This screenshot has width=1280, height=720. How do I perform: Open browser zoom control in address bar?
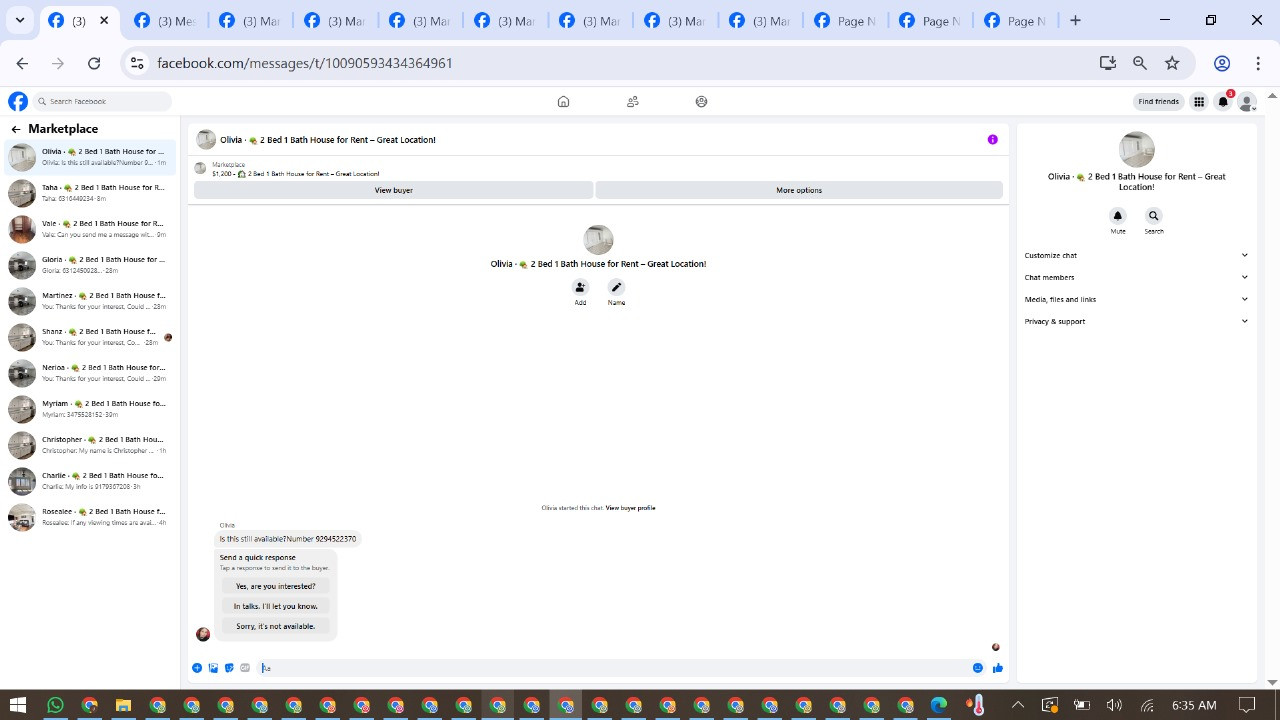click(x=1139, y=63)
